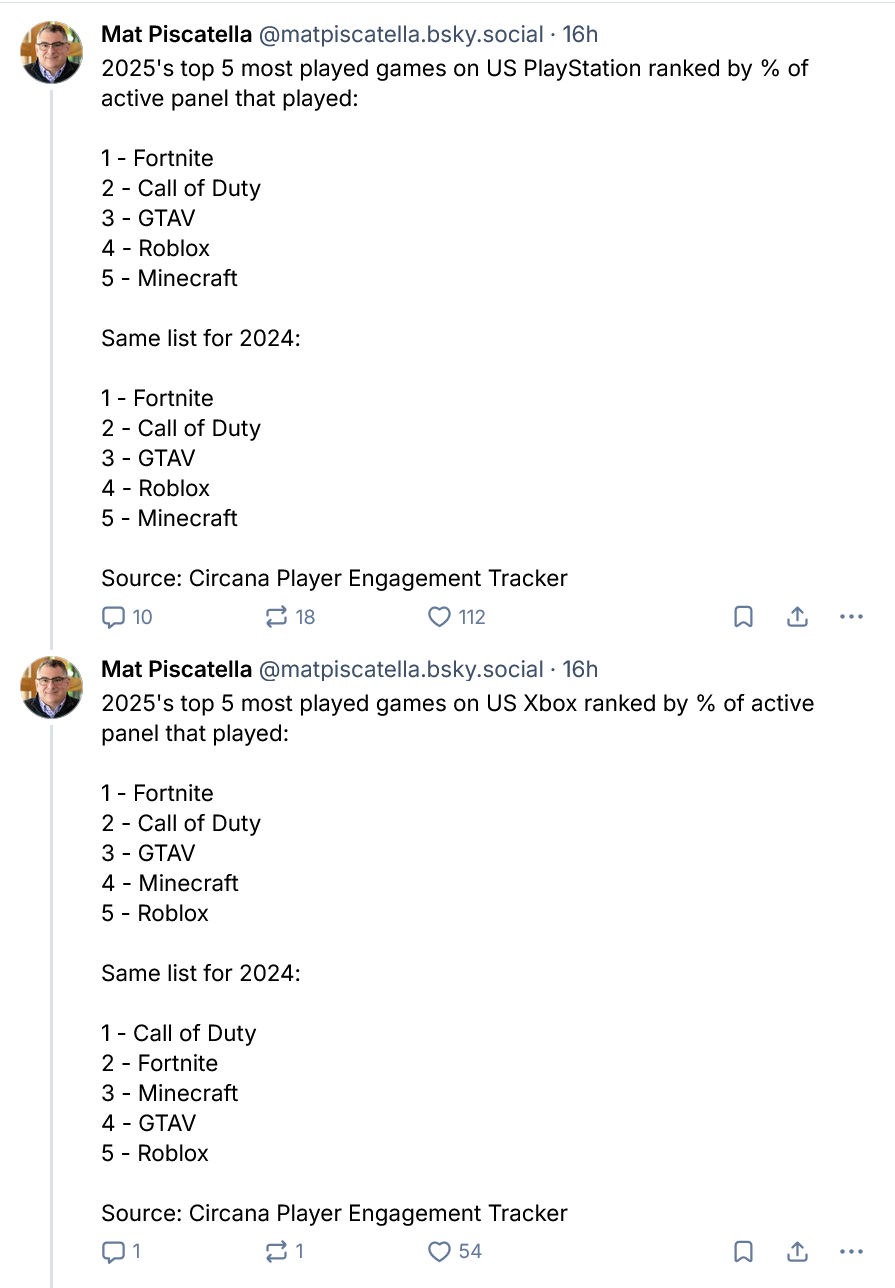Click the Mat Piscatella name on the PlayStation post
The width and height of the screenshot is (895, 1288).
176,34
